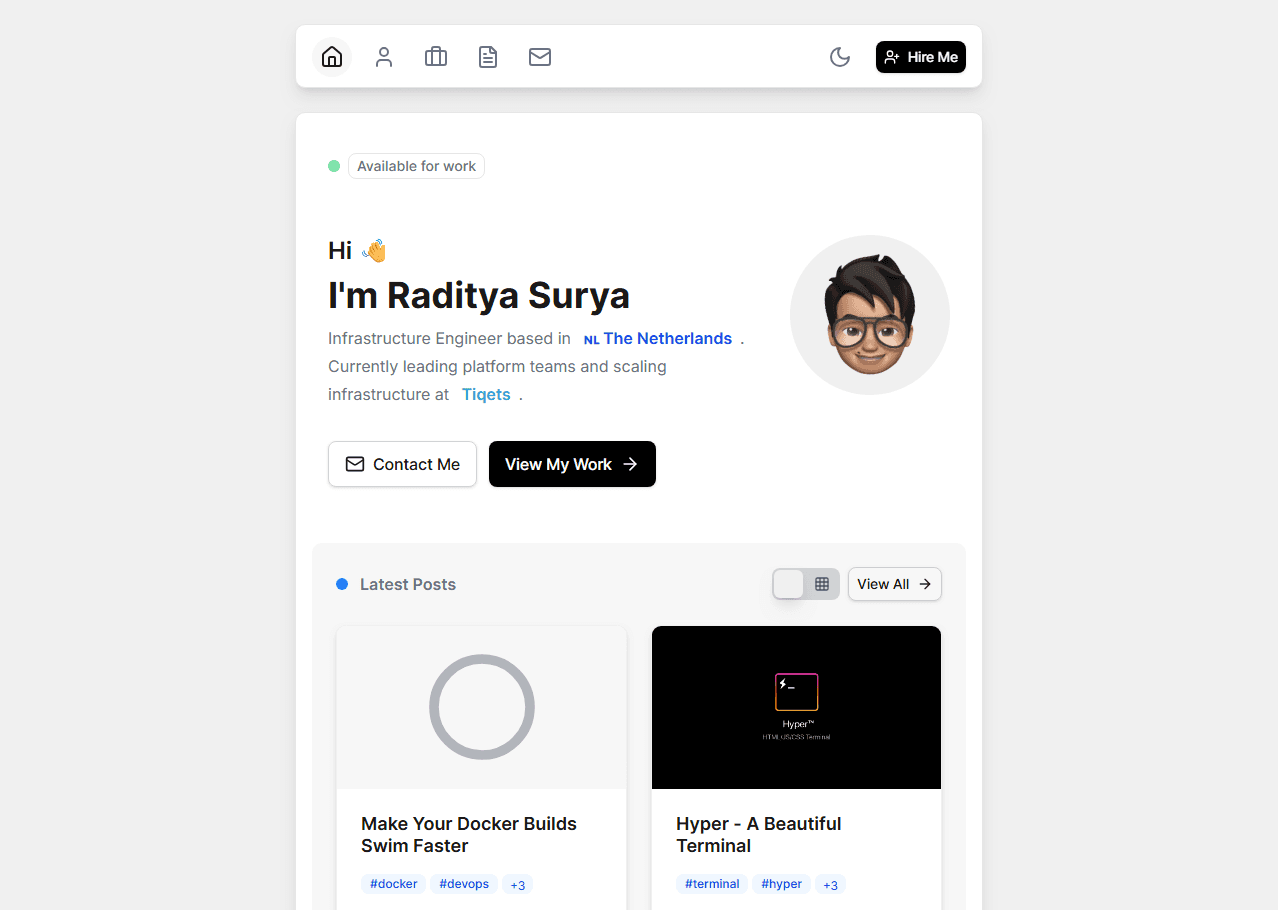This screenshot has height=910, width=1278.
Task: Click the Available for work badge
Action: 416,166
